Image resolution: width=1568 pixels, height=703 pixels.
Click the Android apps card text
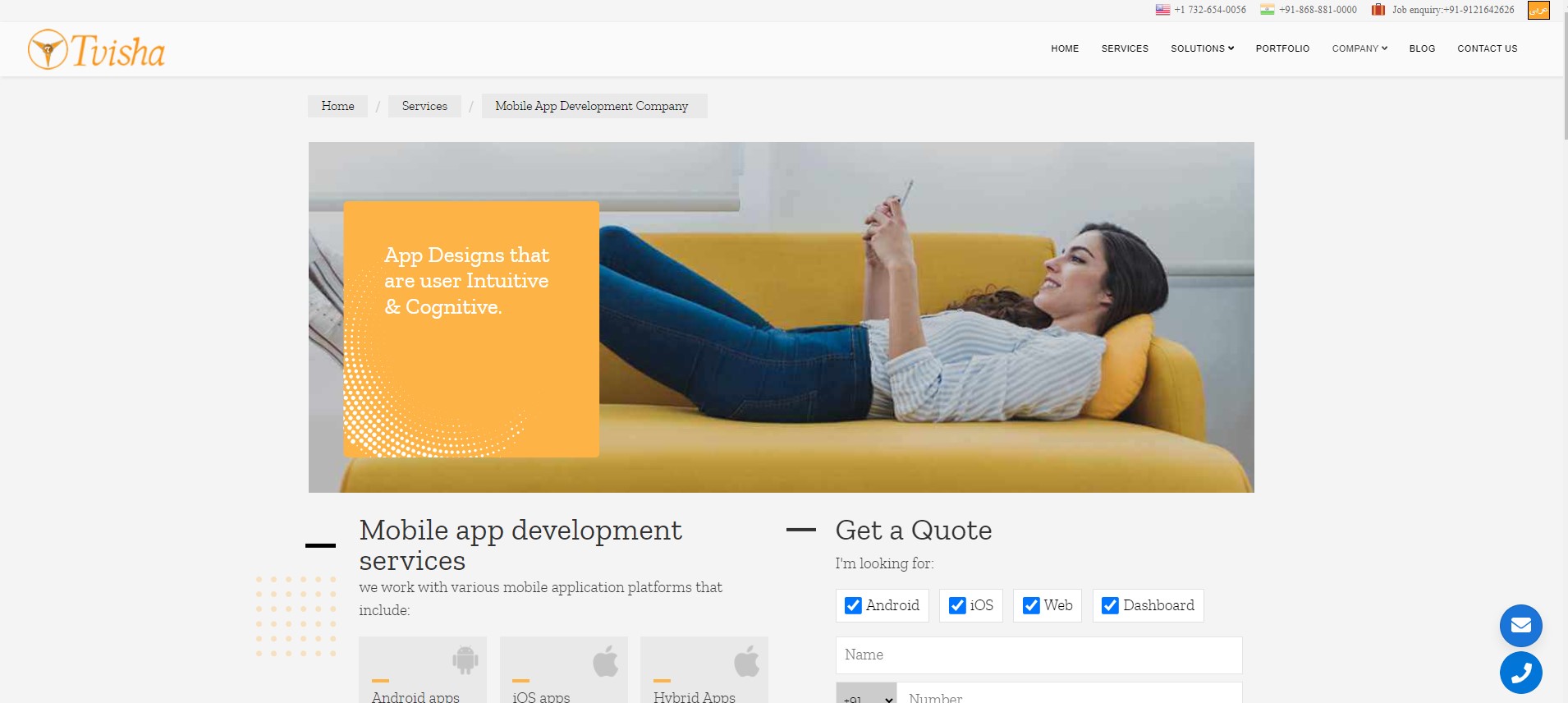[415, 696]
